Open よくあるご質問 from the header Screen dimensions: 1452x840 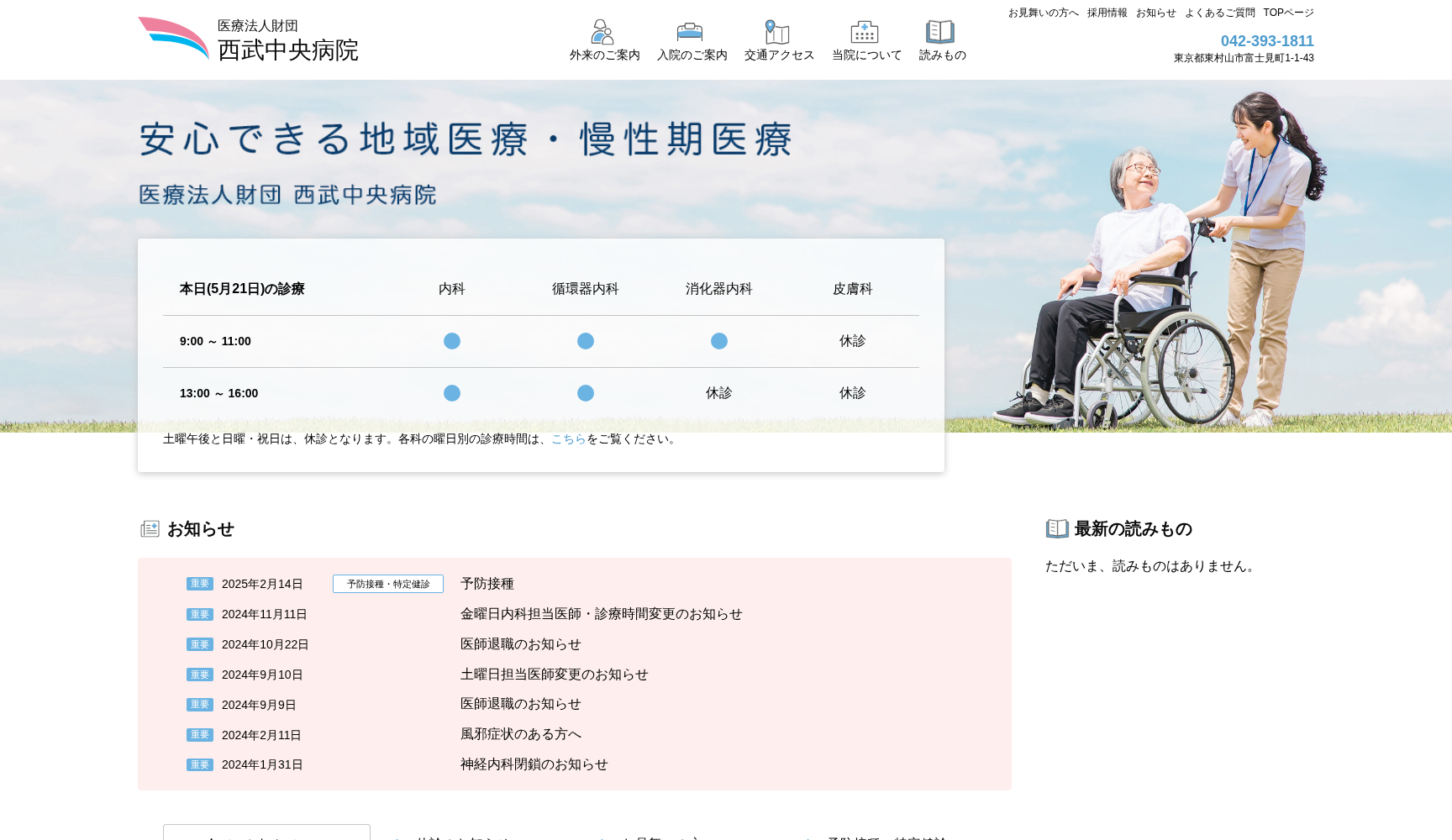click(1219, 13)
